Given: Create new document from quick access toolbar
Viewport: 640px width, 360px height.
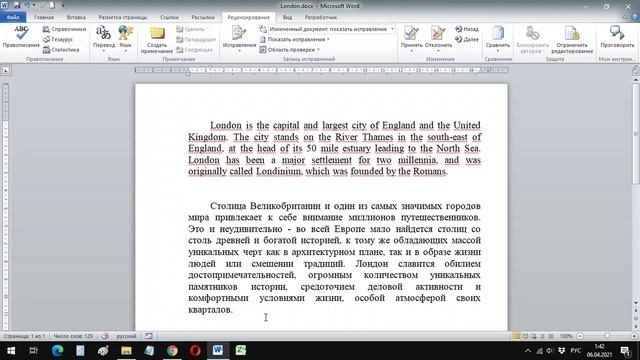Looking at the screenshot, I should pyautogui.click(x=52, y=5).
